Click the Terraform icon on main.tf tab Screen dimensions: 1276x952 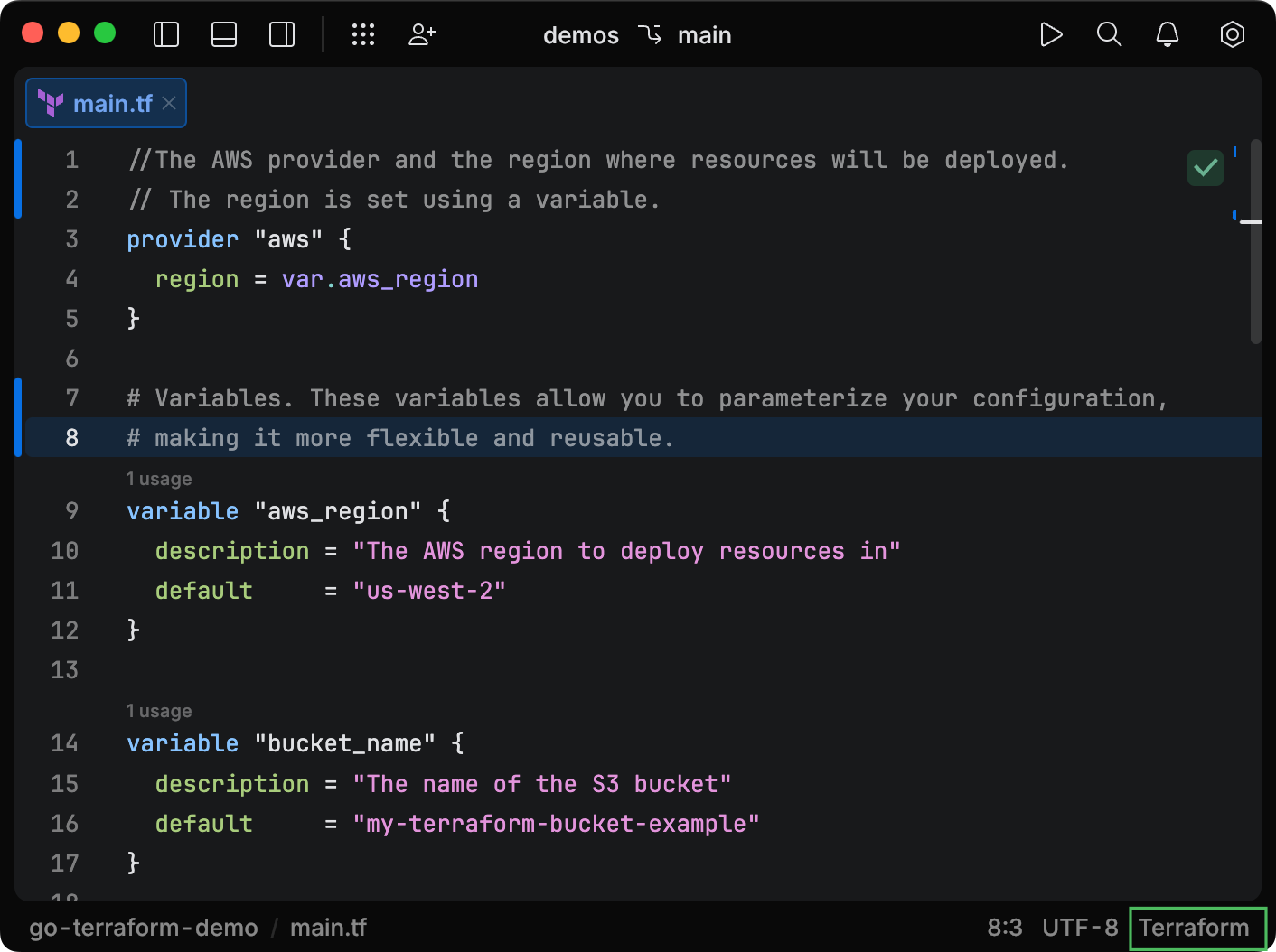[51, 104]
